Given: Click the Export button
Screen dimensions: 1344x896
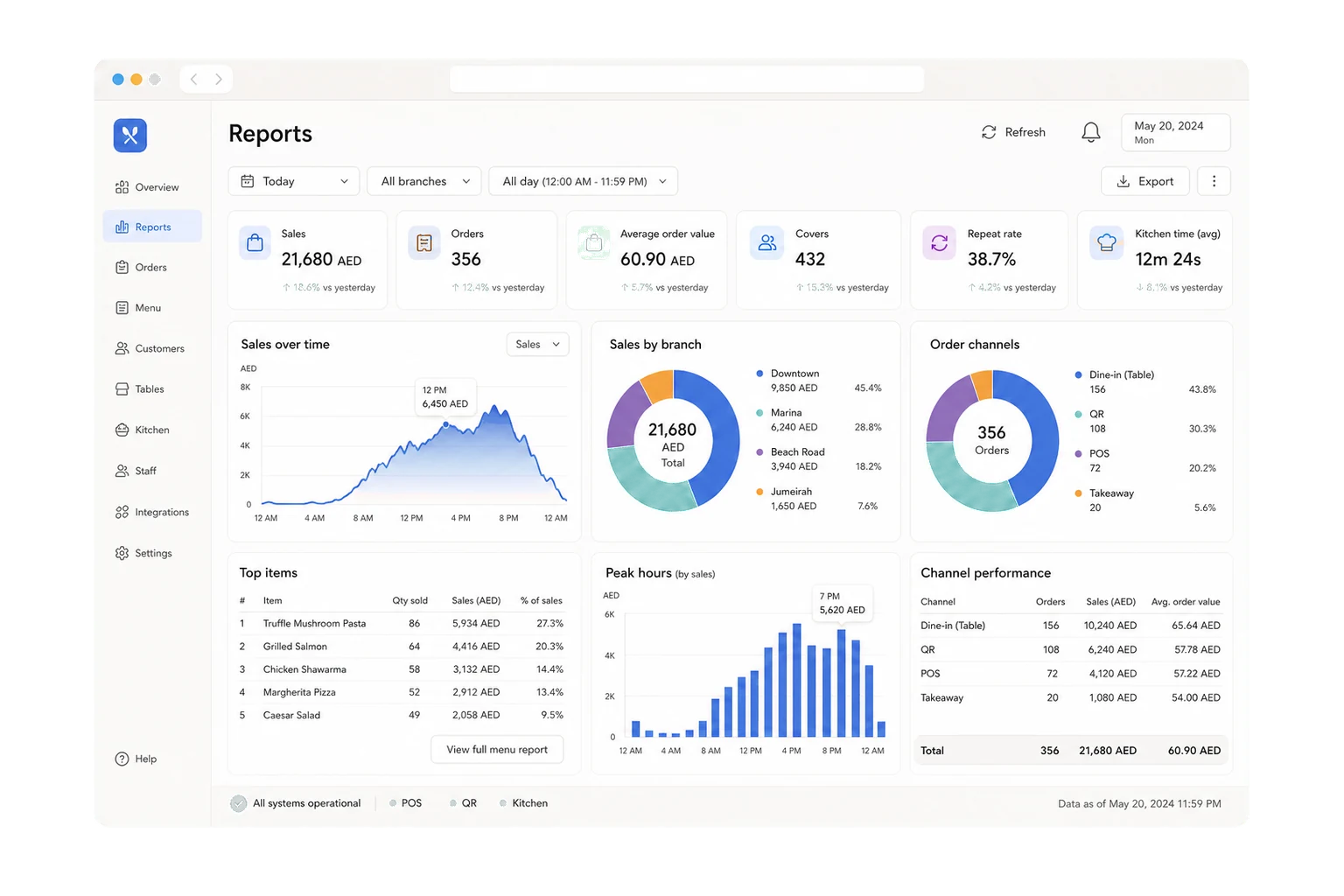Looking at the screenshot, I should [1145, 181].
